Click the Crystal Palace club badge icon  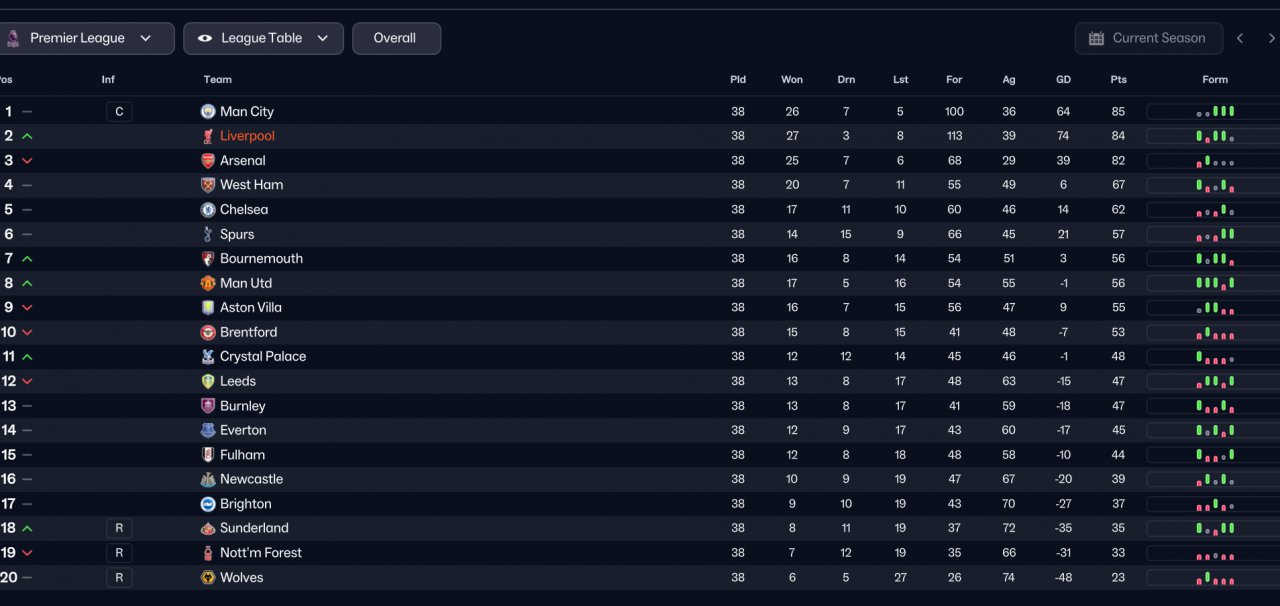208,357
